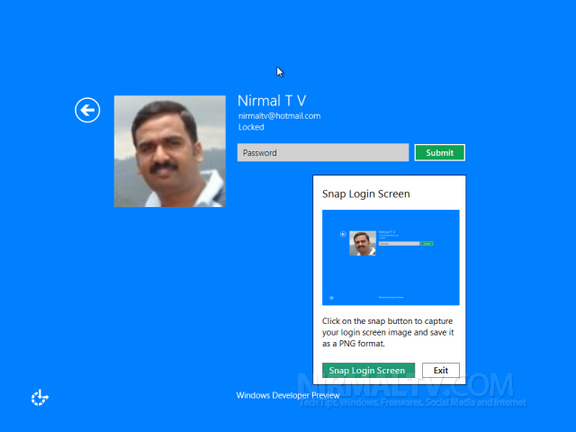Click the tiny accessibility icon inside preview
Viewport: 576px width, 432px height.
[331, 298]
